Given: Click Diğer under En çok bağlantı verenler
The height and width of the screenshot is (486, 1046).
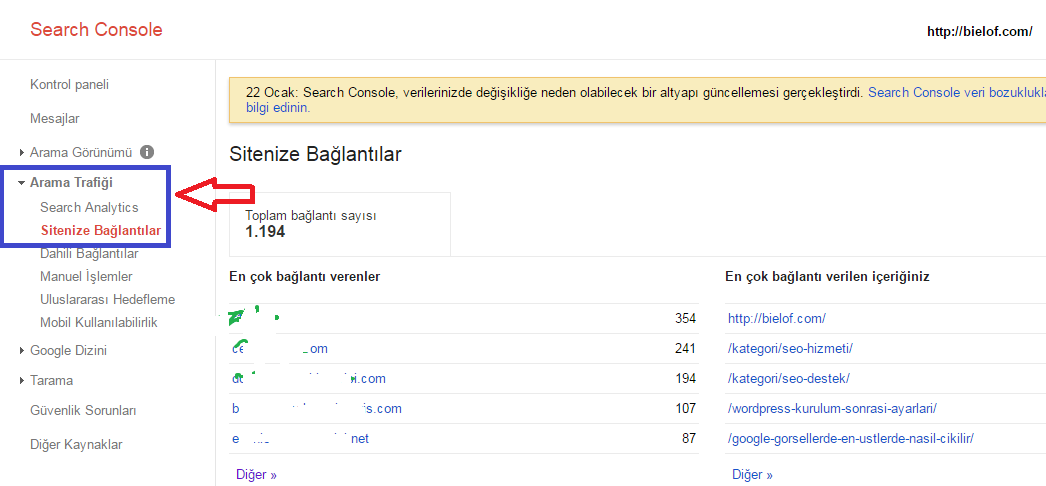Looking at the screenshot, I should point(256,475).
